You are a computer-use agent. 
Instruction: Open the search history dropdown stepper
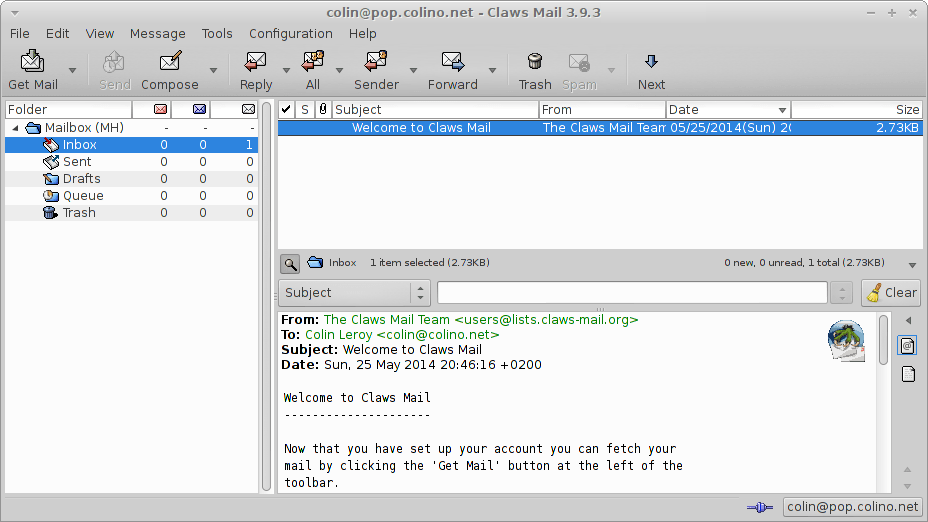click(x=842, y=292)
